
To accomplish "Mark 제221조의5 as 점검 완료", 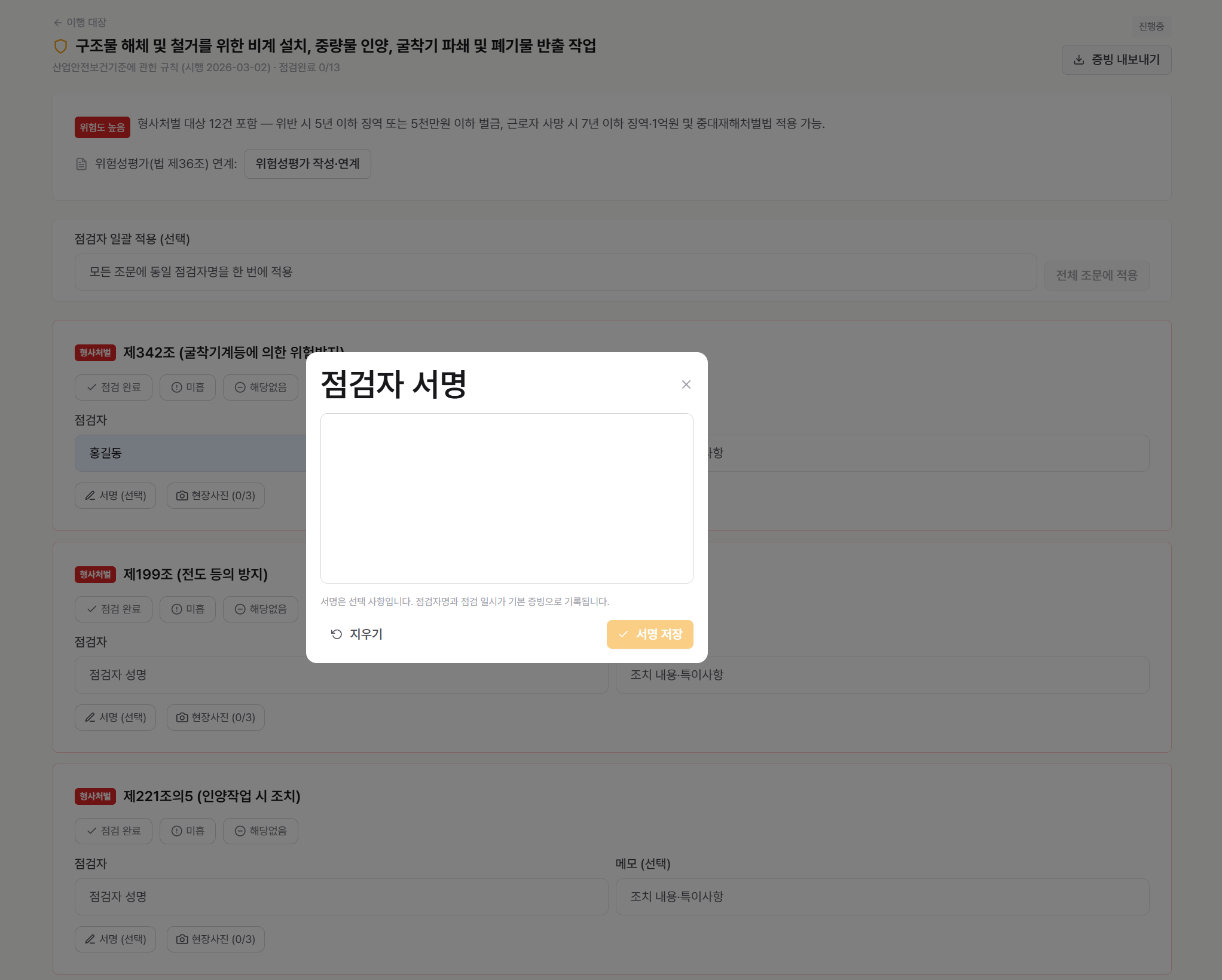I will (x=114, y=831).
